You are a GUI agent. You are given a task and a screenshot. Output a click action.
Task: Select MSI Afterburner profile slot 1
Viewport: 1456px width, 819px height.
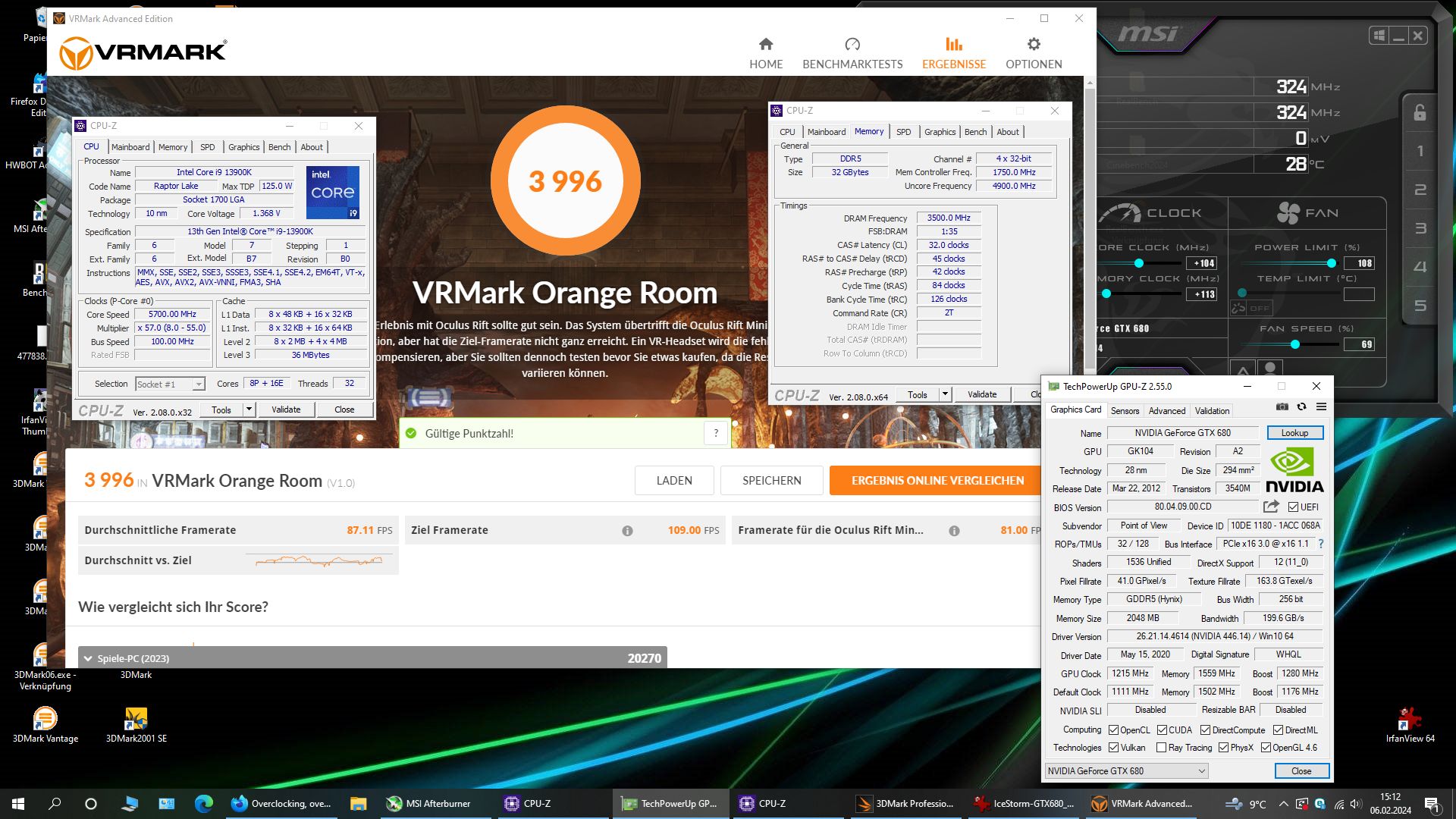[1420, 151]
